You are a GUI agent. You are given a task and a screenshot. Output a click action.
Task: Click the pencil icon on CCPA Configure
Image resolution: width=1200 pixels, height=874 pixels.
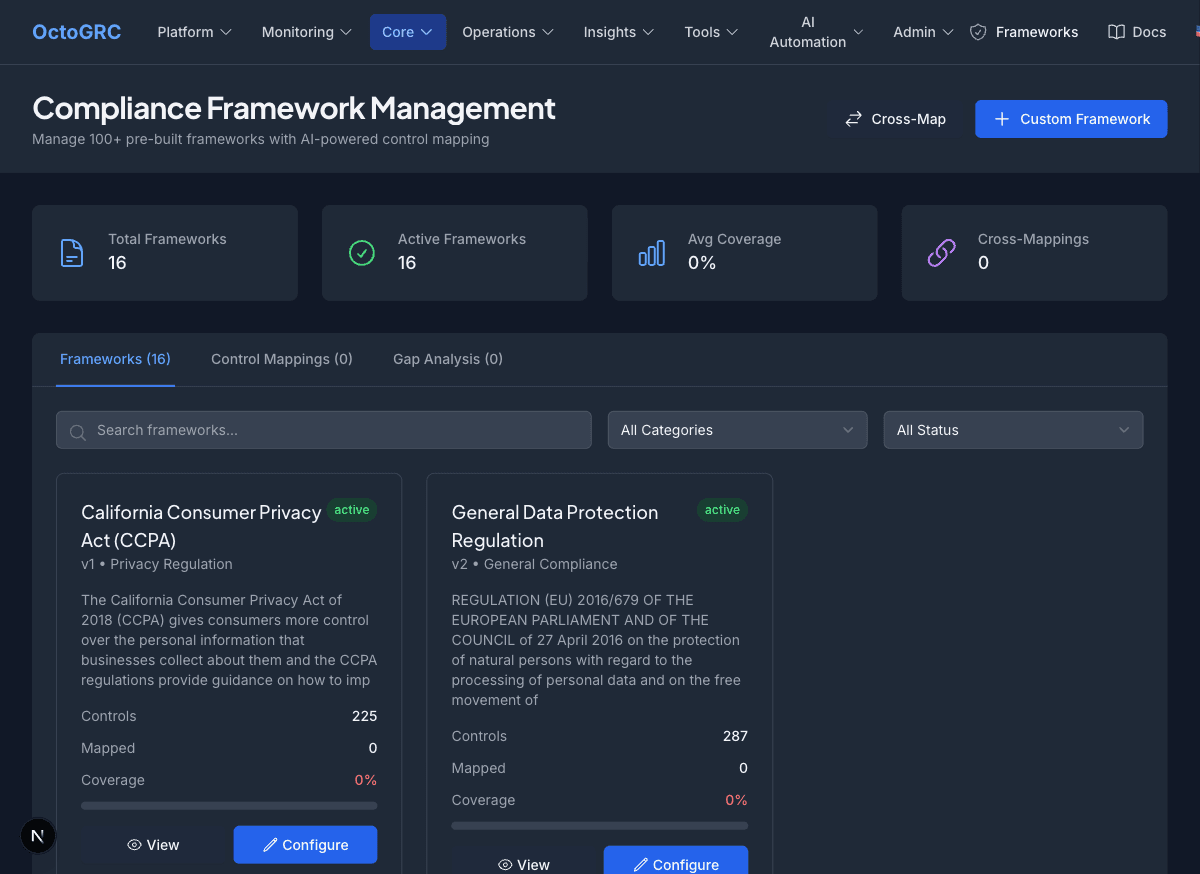click(x=270, y=845)
